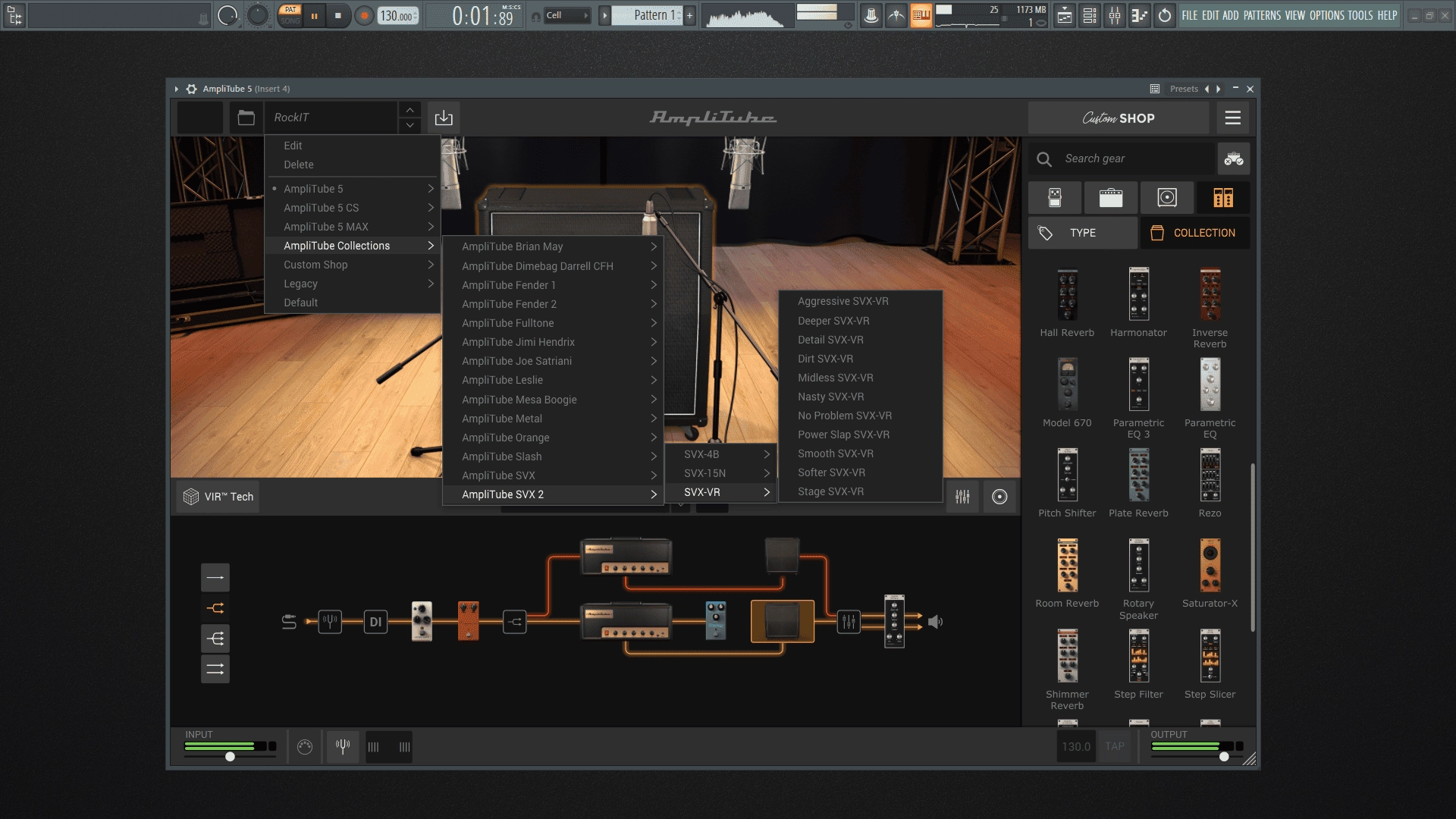
Task: Expand AmpliTube 5 MAX preset submenu
Action: point(353,227)
